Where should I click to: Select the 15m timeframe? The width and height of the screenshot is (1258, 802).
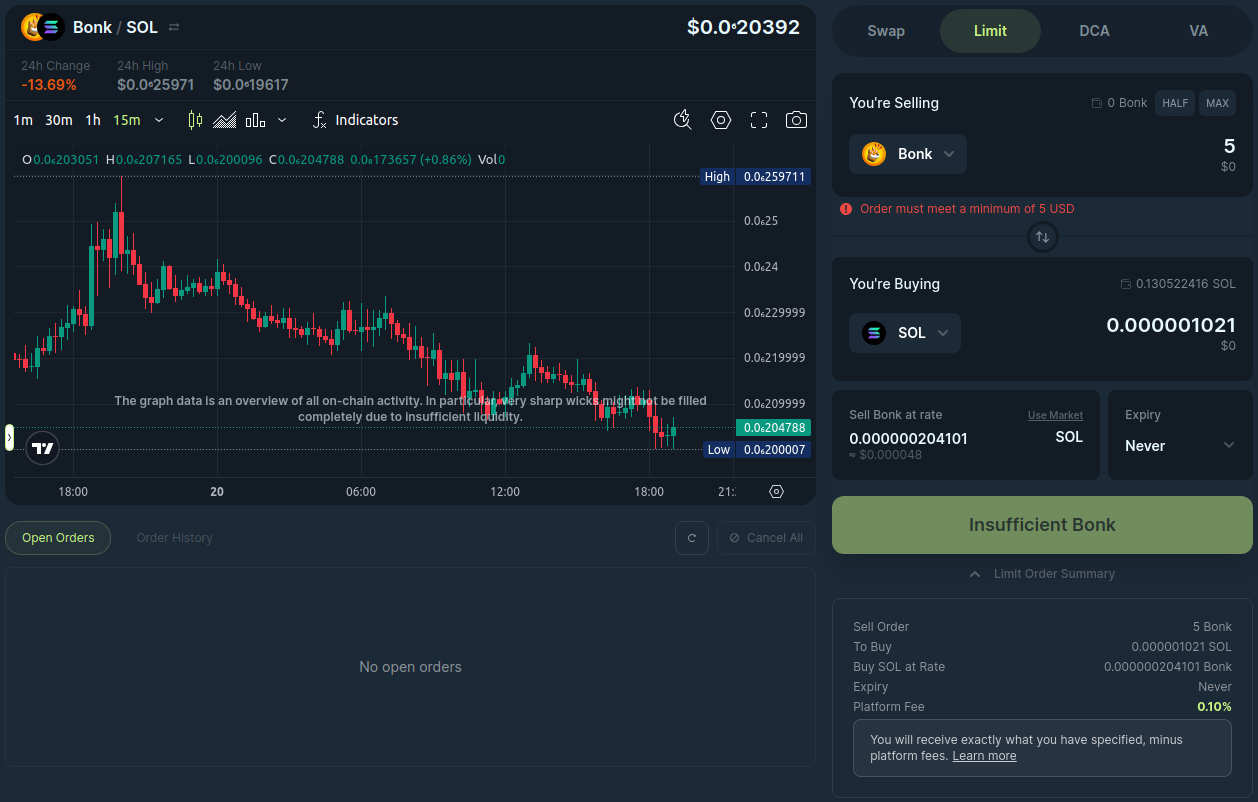pyautogui.click(x=127, y=120)
